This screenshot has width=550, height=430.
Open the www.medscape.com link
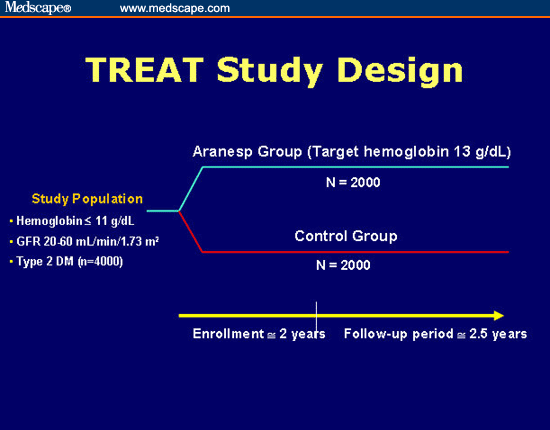175,8
